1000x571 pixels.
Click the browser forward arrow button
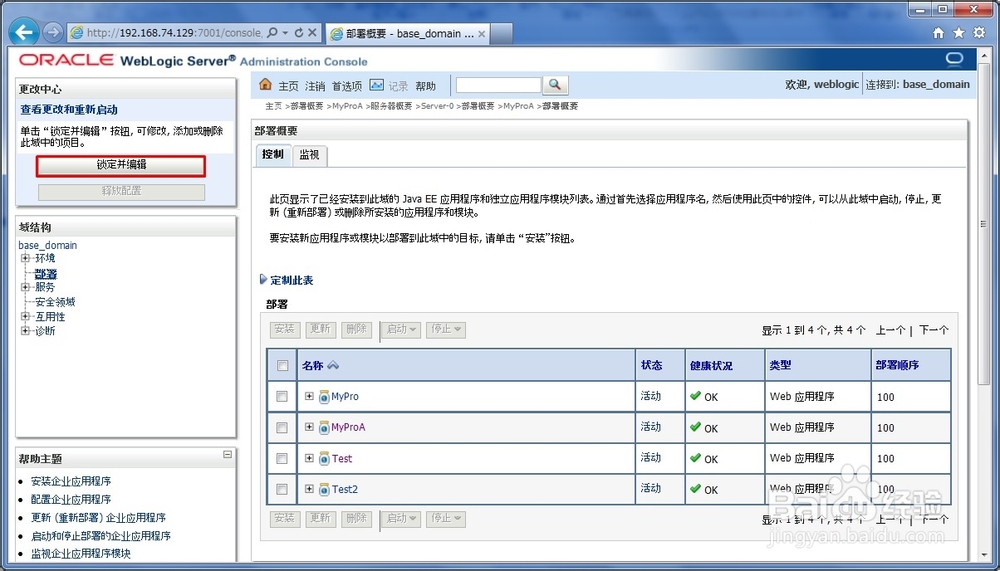coord(53,32)
